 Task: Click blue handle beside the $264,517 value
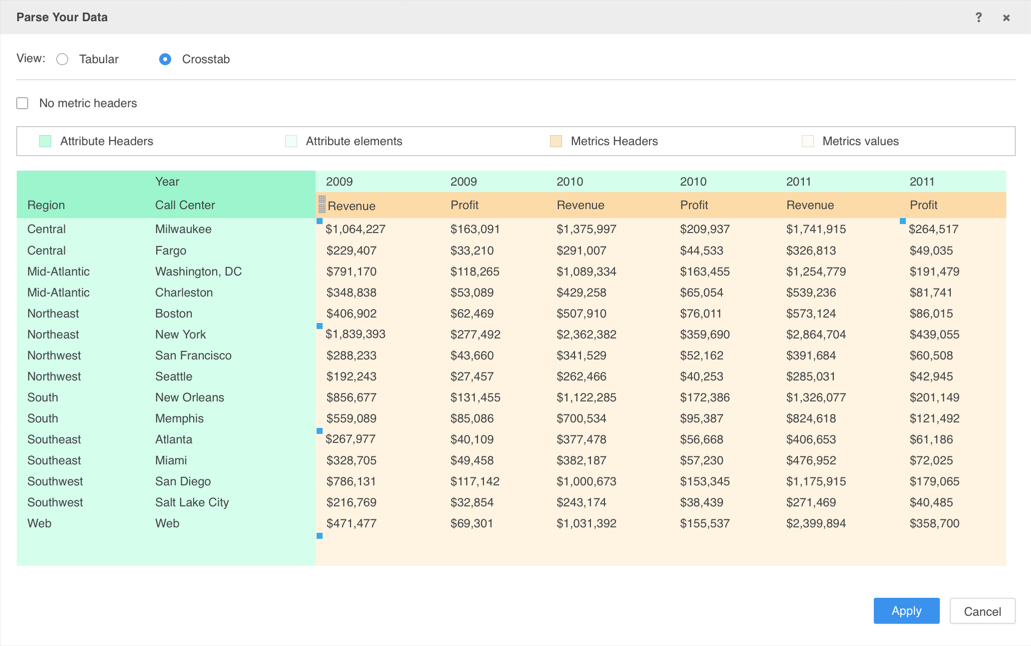coord(902,221)
